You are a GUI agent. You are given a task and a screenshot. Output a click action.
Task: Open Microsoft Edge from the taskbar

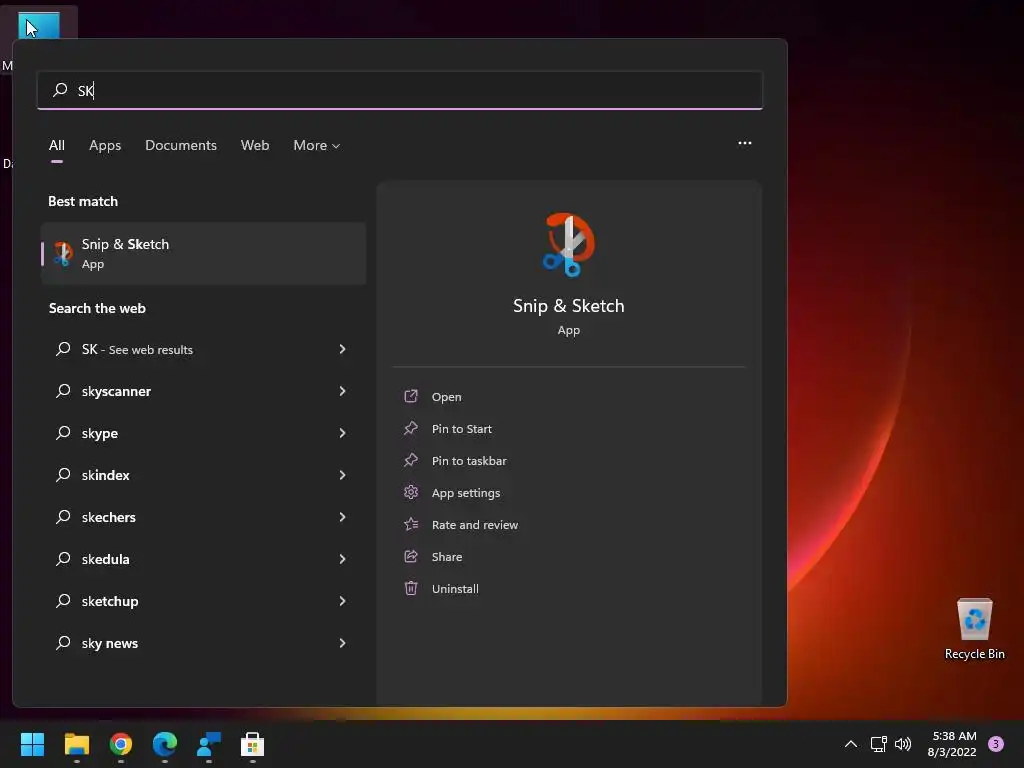click(165, 744)
